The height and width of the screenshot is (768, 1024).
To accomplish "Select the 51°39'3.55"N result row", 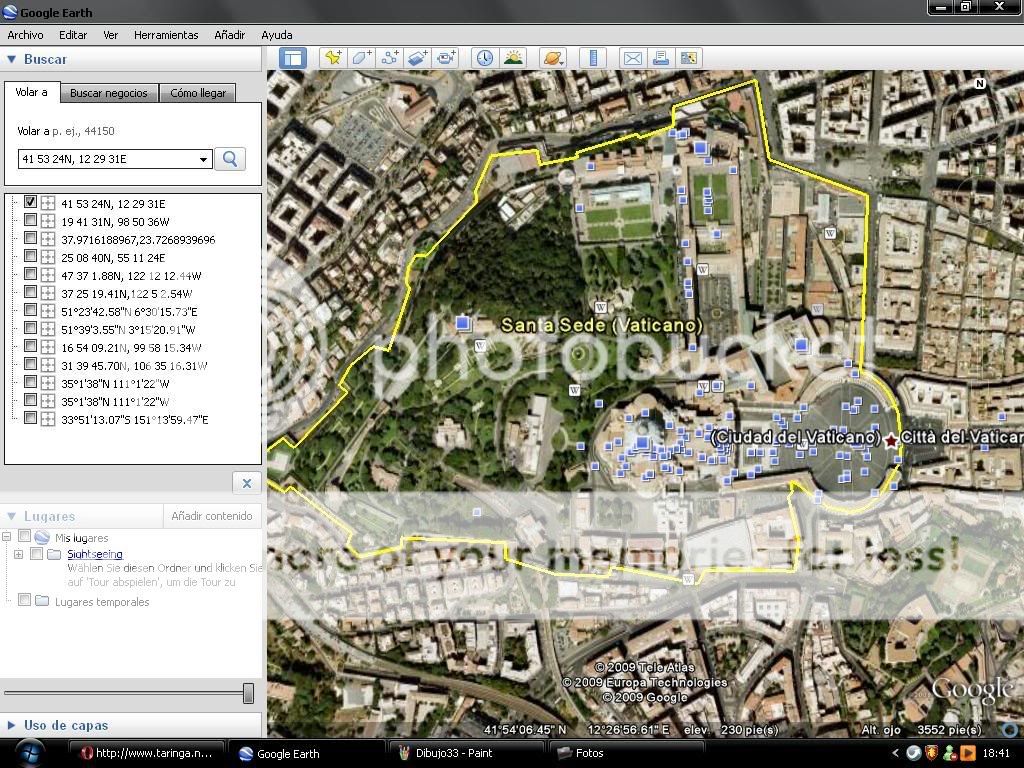I will (x=128, y=330).
